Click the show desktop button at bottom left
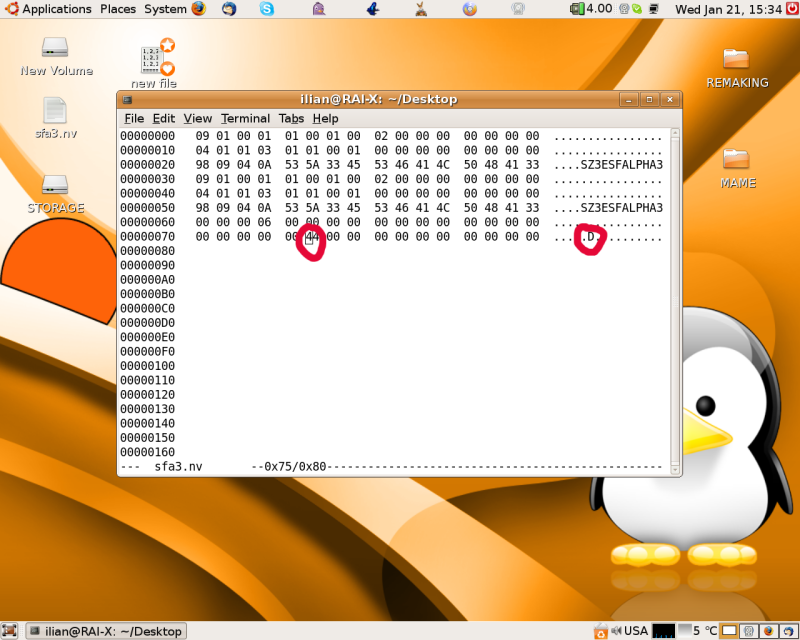 (10, 631)
